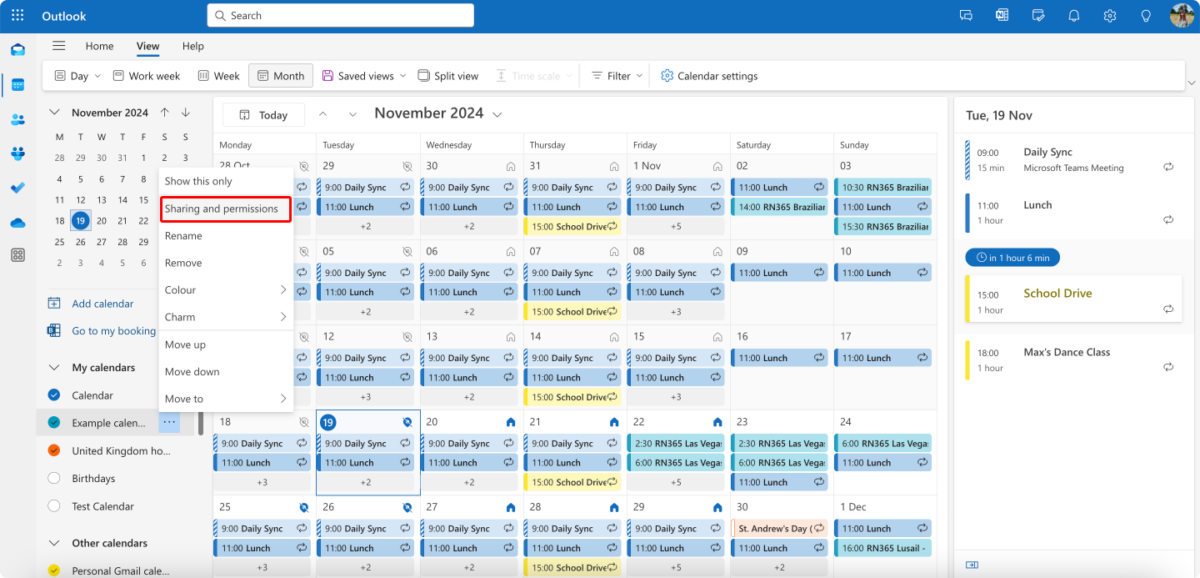This screenshot has width=1200, height=578.
Task: Open the chat icon in the top bar
Action: (965, 15)
